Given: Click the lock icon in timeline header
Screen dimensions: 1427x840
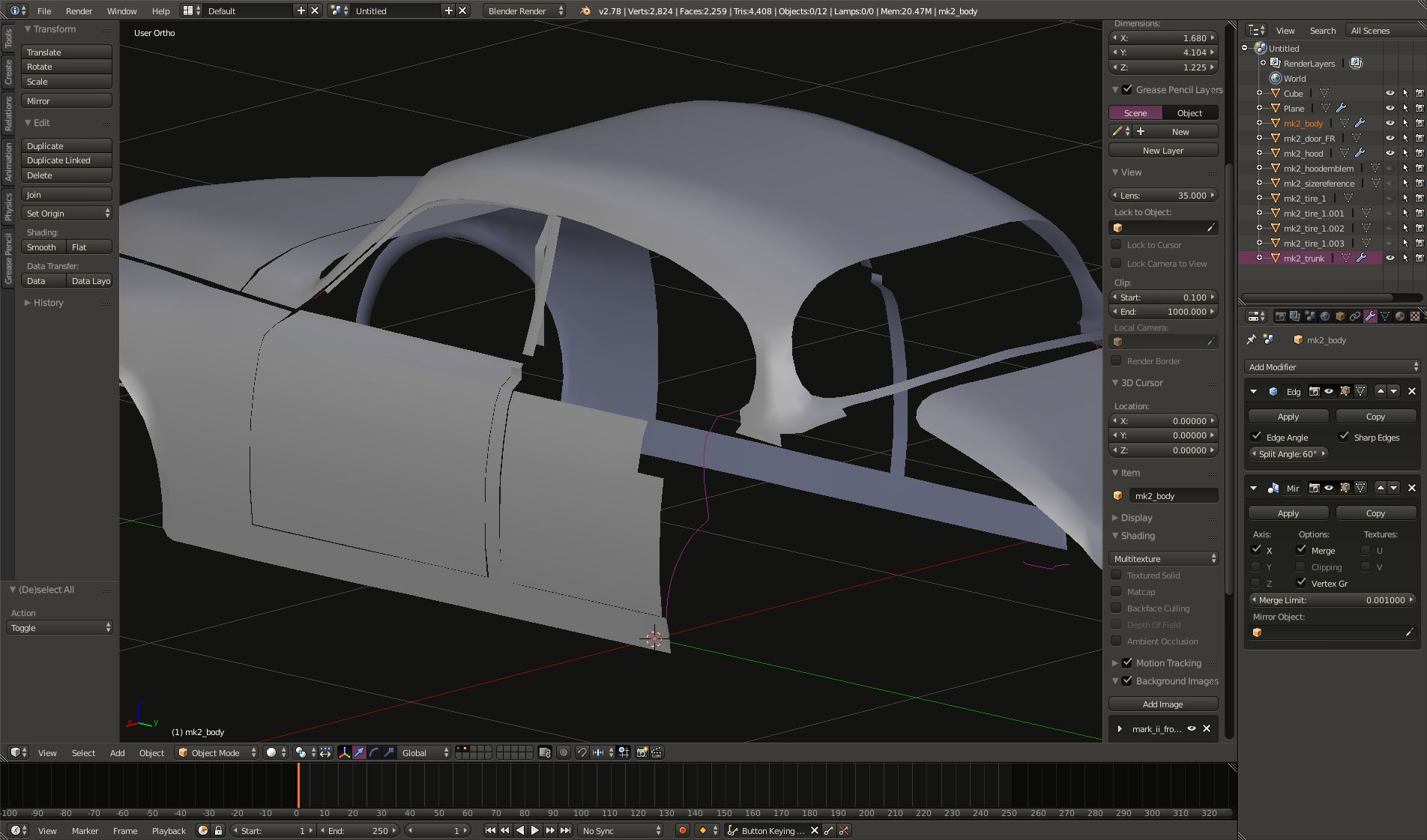Looking at the screenshot, I should tap(218, 830).
